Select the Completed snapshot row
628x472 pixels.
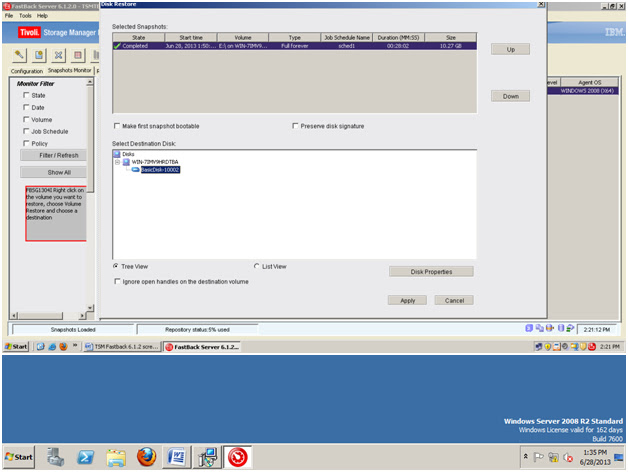point(295,46)
